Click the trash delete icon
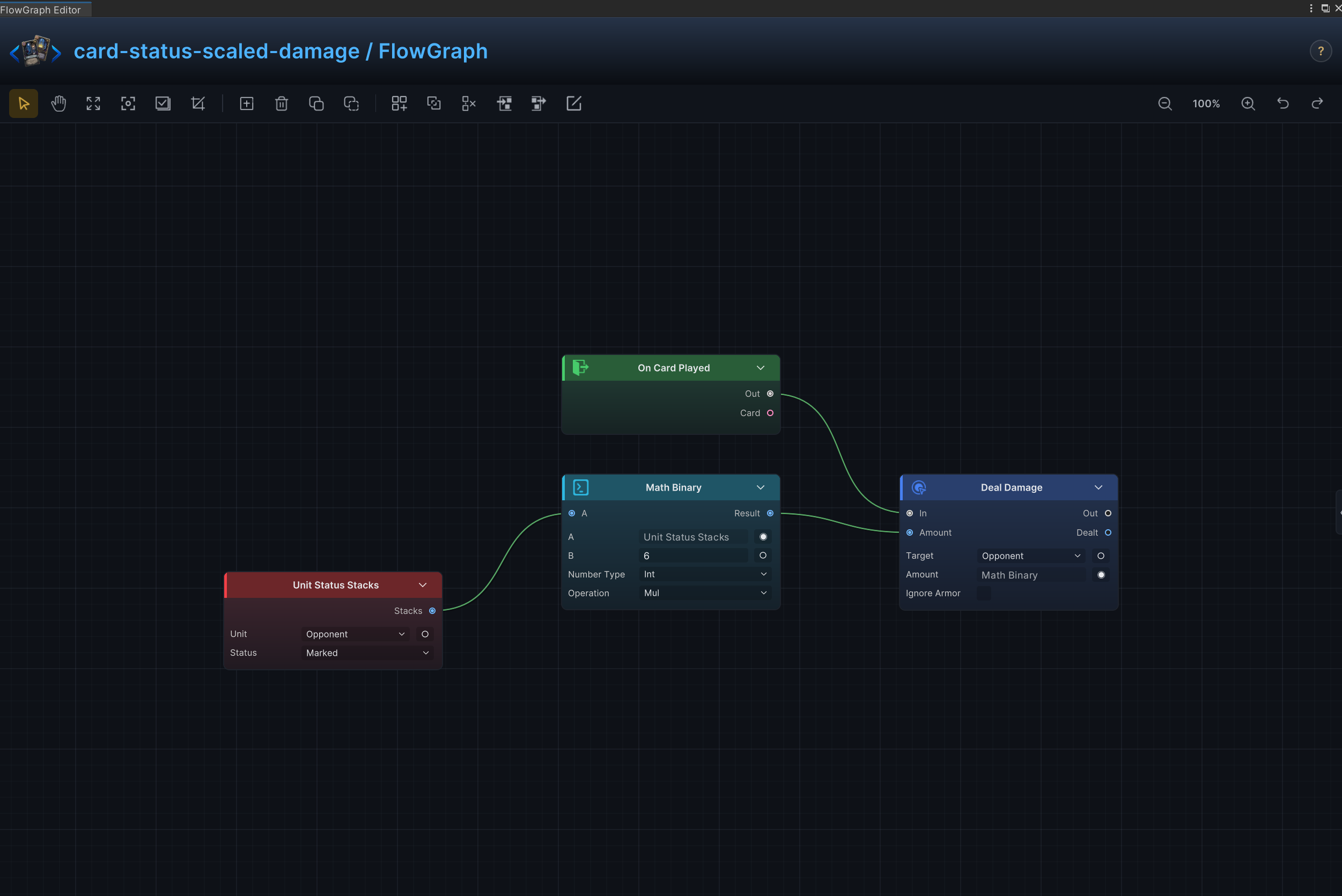The image size is (1342, 896). click(x=281, y=103)
